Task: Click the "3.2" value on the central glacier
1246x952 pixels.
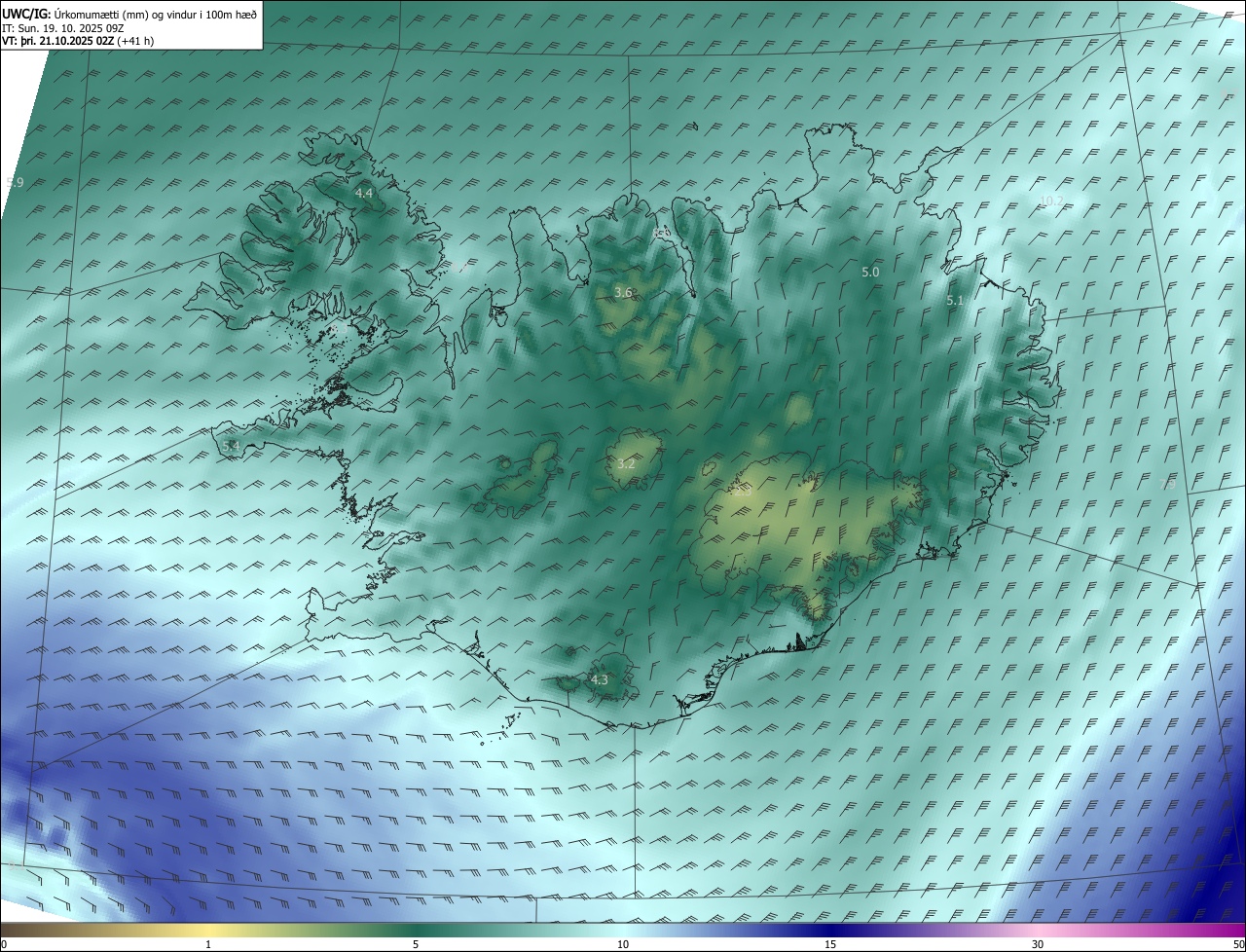Action: point(626,464)
